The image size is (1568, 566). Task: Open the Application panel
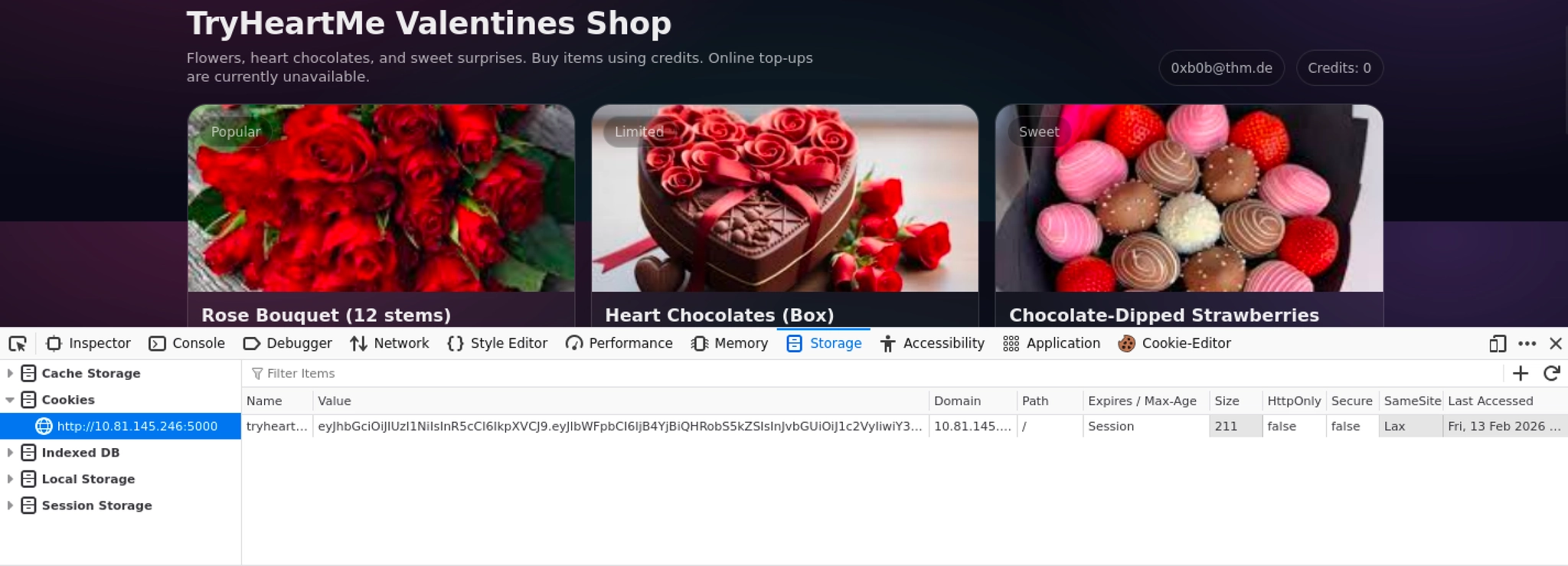1051,344
